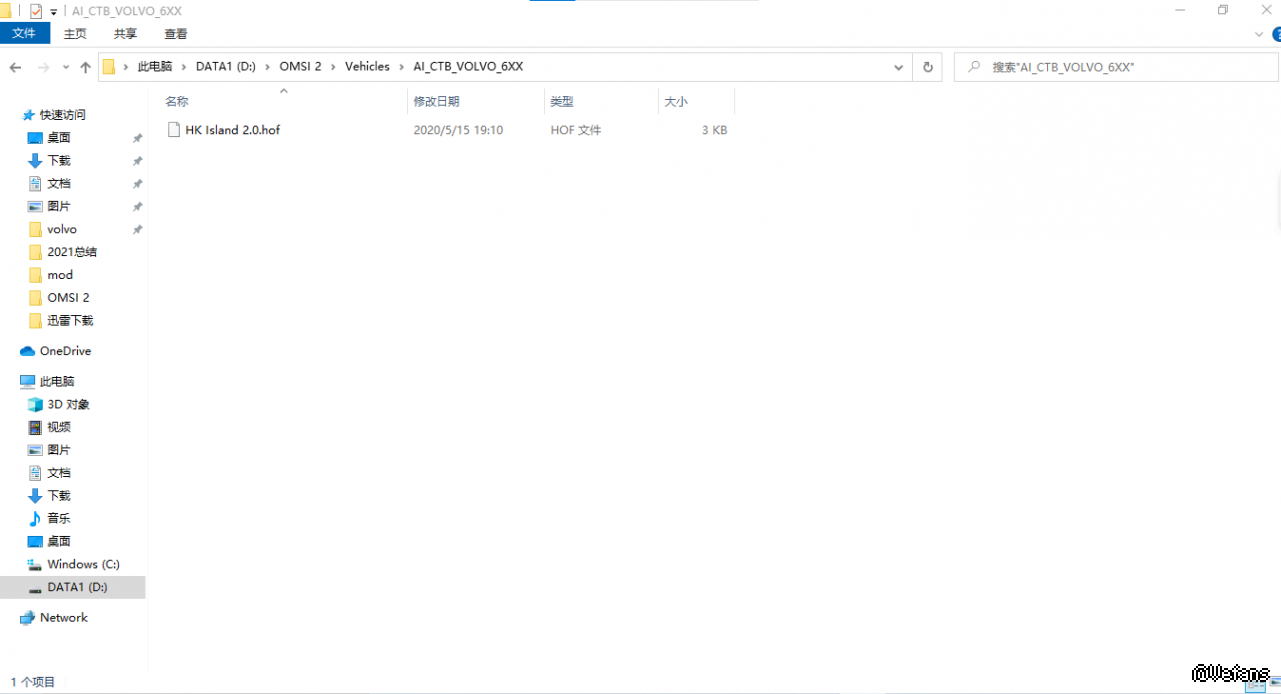Click OMSI 2 in the breadcrumb path

300,67
